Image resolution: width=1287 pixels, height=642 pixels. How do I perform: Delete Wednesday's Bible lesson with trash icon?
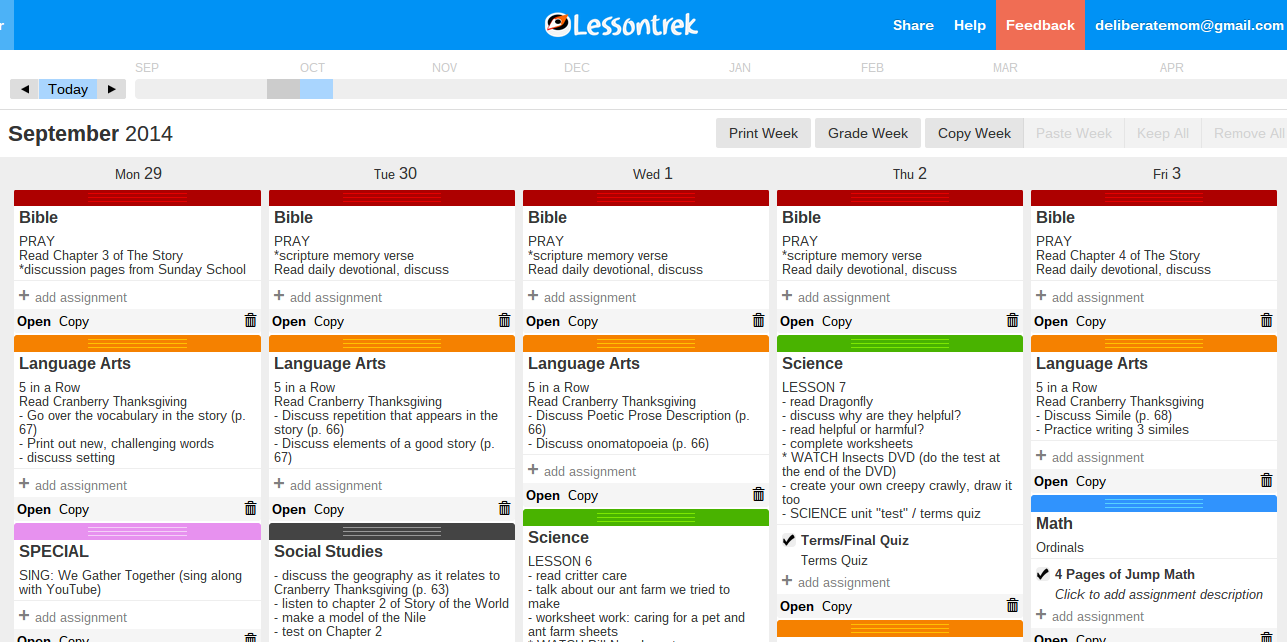[758, 320]
